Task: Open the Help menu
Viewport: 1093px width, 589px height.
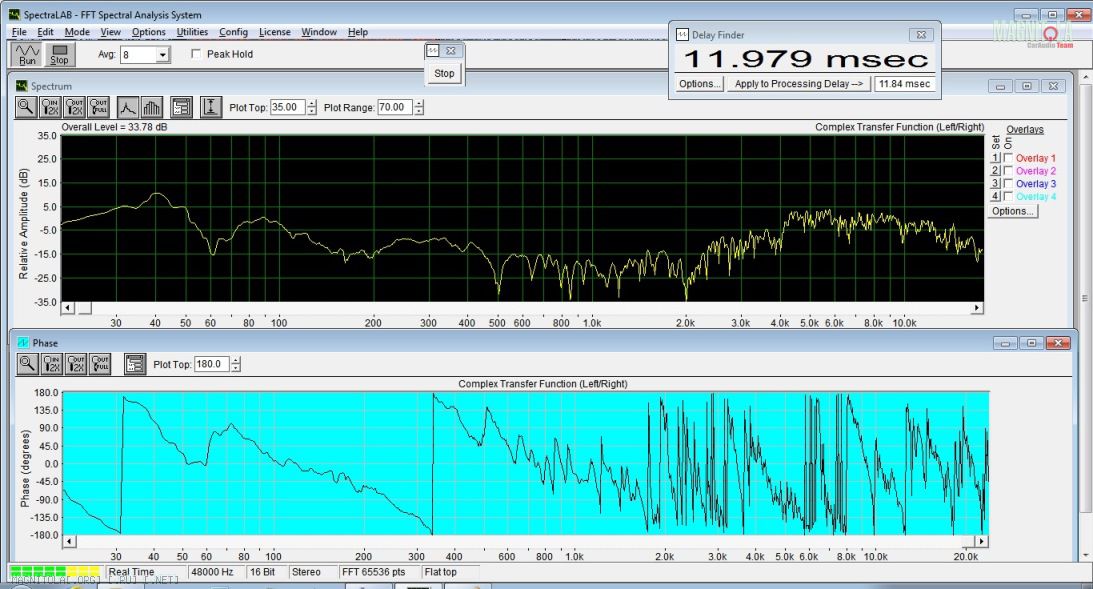Action: pyautogui.click(x=358, y=32)
